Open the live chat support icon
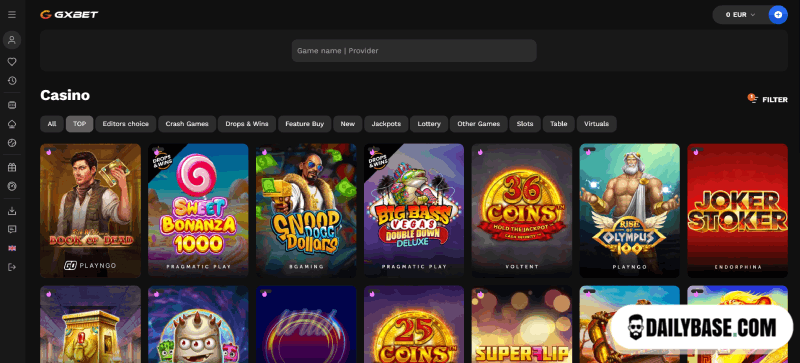 point(12,229)
